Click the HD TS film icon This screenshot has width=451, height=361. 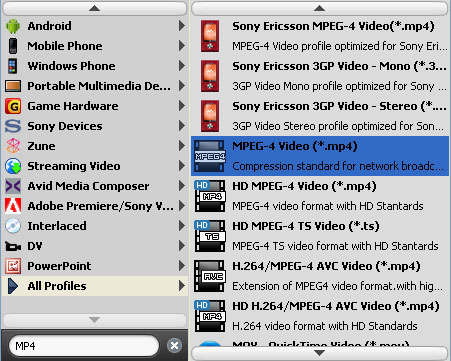[x=210, y=236]
